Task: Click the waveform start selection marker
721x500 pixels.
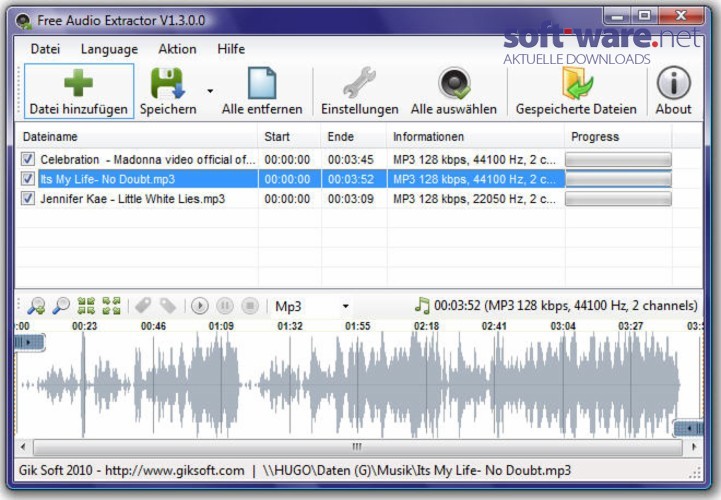Action: coord(29,343)
